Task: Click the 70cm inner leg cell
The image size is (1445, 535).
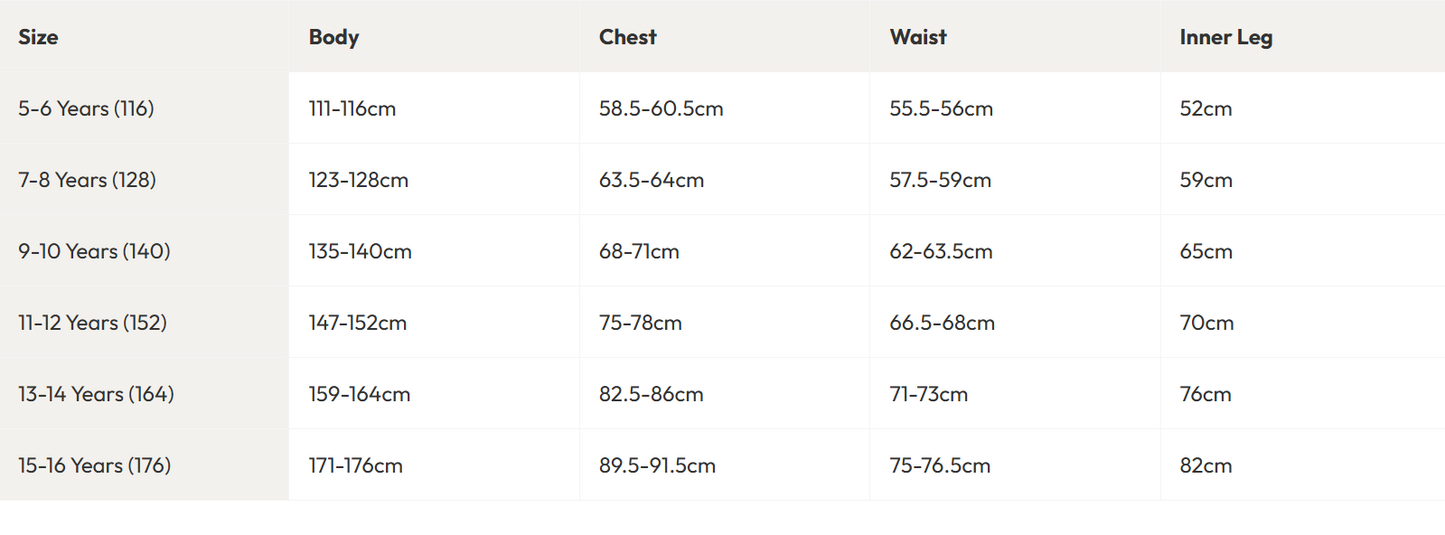Action: click(1206, 323)
